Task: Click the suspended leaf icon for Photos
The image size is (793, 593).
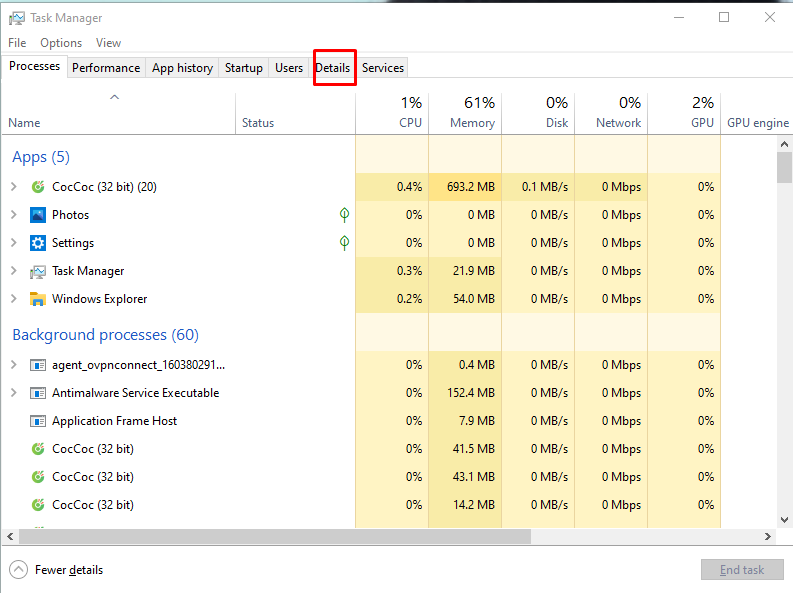Action: pyautogui.click(x=344, y=215)
